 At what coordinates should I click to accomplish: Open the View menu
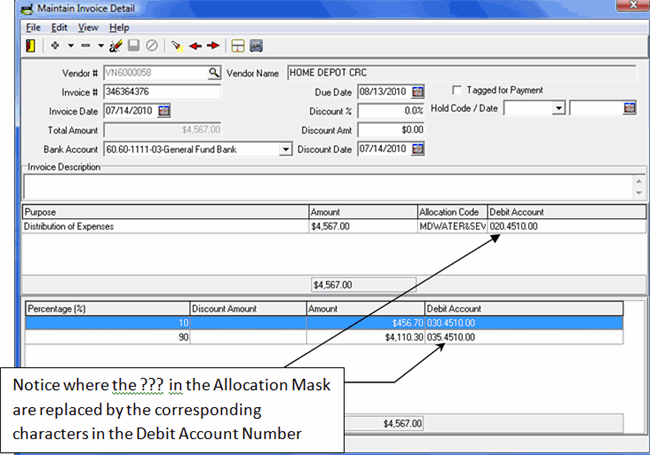click(x=88, y=28)
